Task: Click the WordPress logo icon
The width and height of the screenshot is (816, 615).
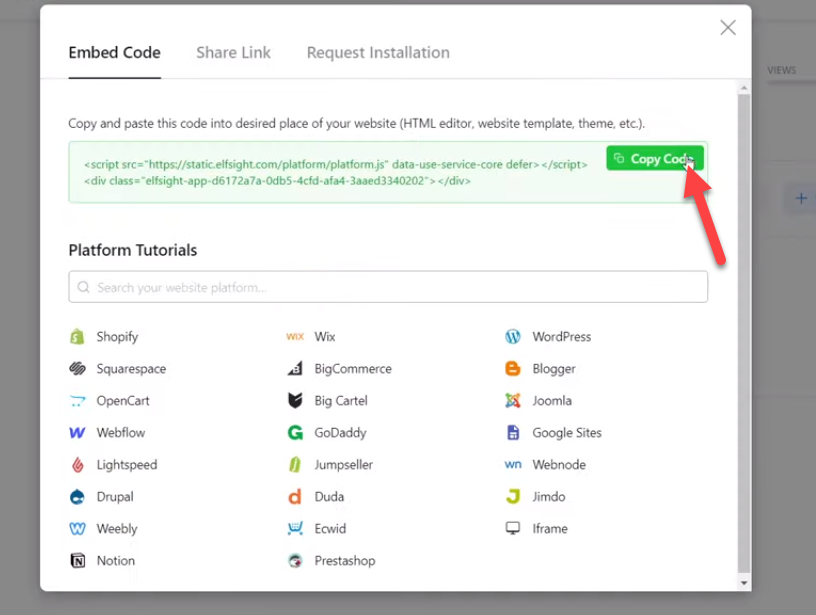Action: 513,337
